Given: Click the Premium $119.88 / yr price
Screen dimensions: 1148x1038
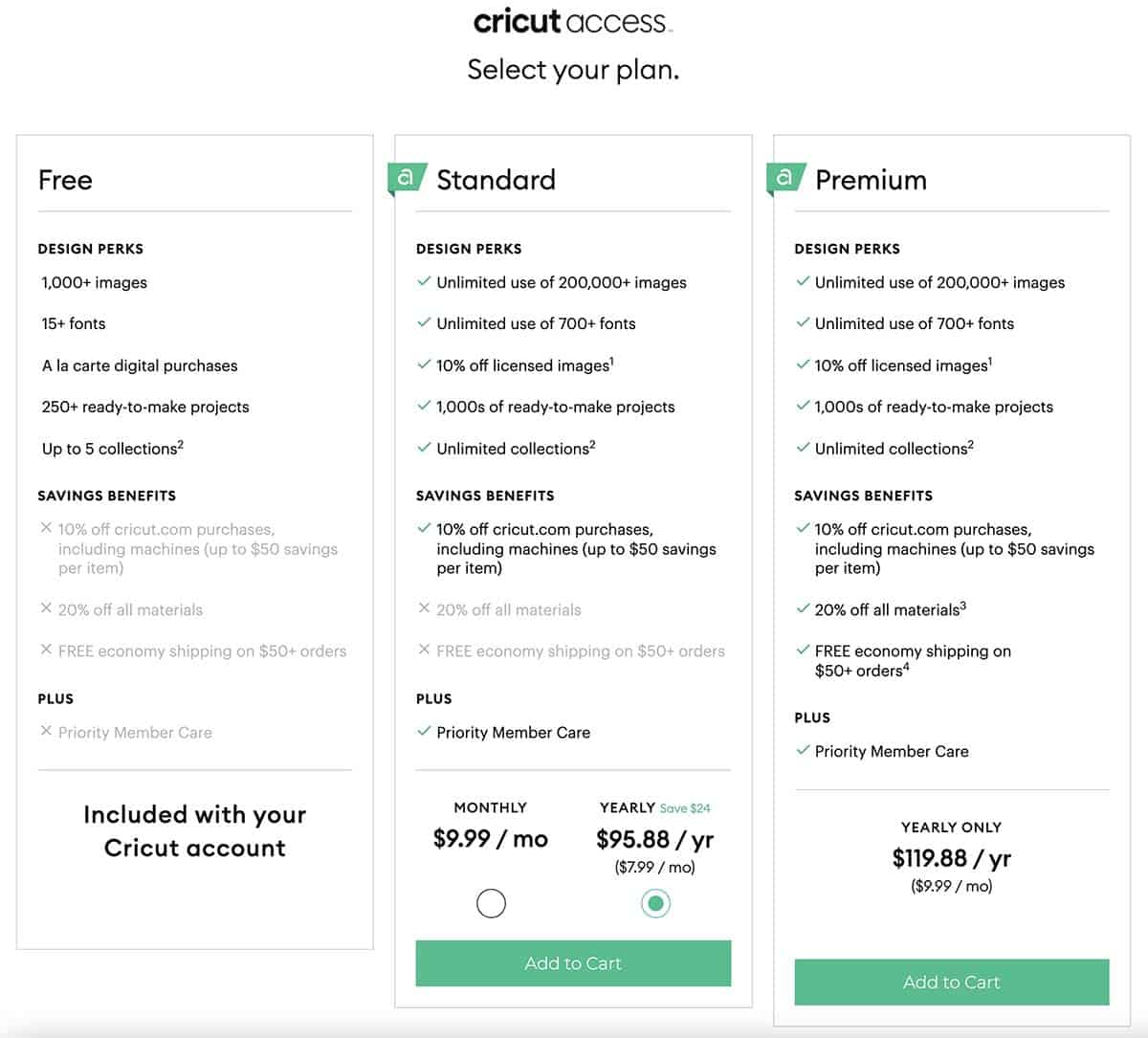Looking at the screenshot, I should click(x=952, y=858).
